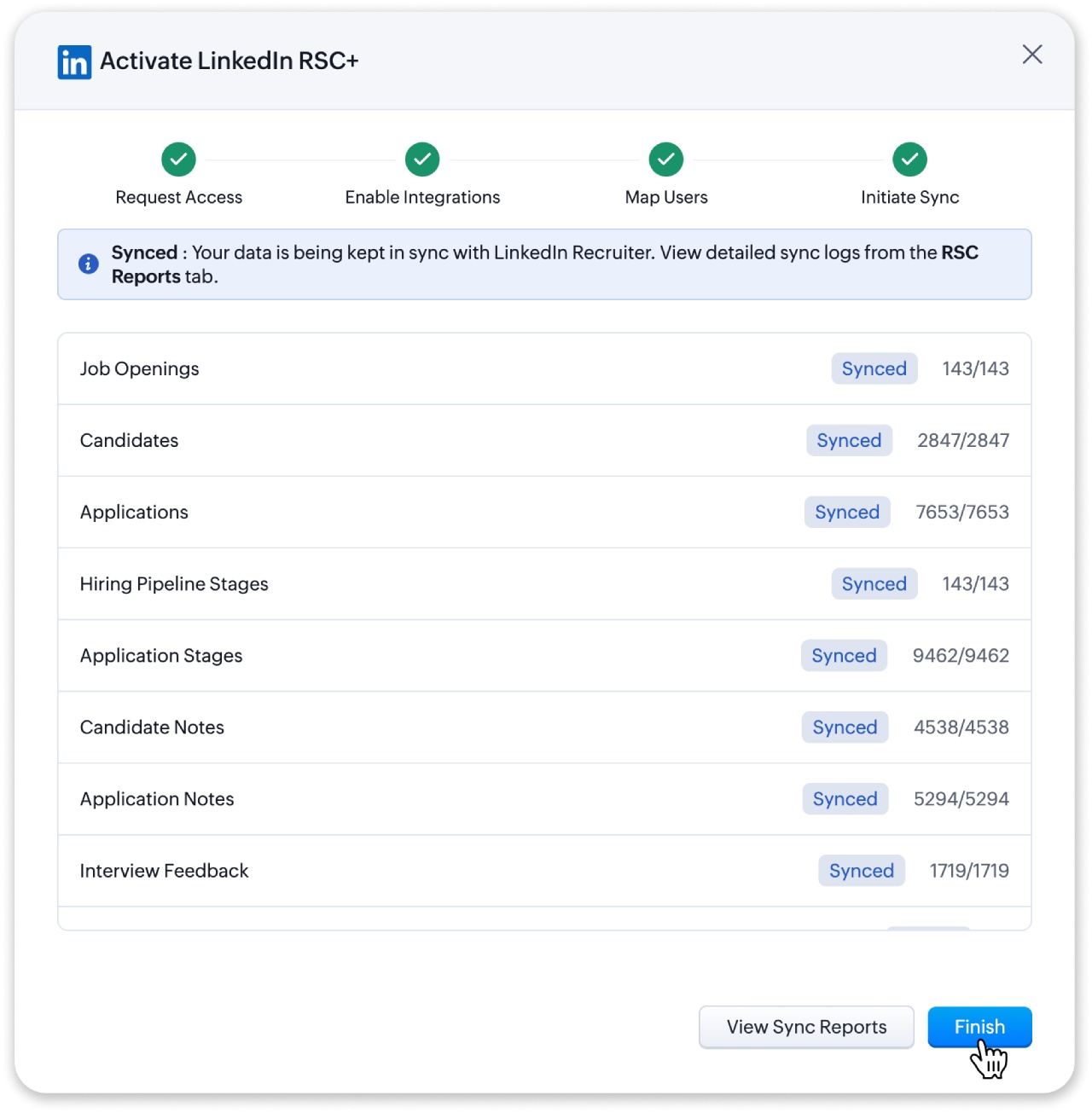This screenshot has width=1092, height=1113.
Task: Click the Synced badge for Applications
Action: [847, 512]
